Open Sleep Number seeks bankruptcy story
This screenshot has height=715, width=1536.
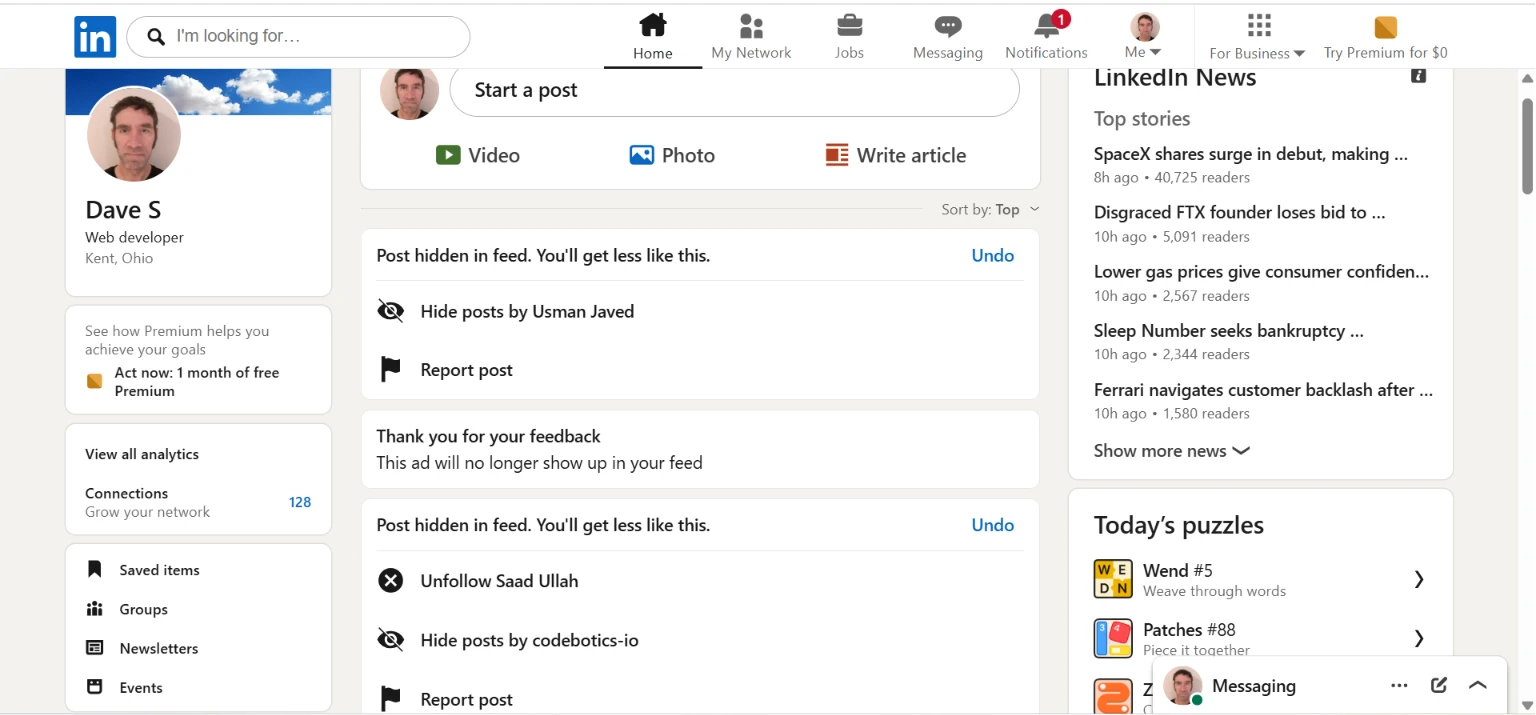coord(1229,330)
